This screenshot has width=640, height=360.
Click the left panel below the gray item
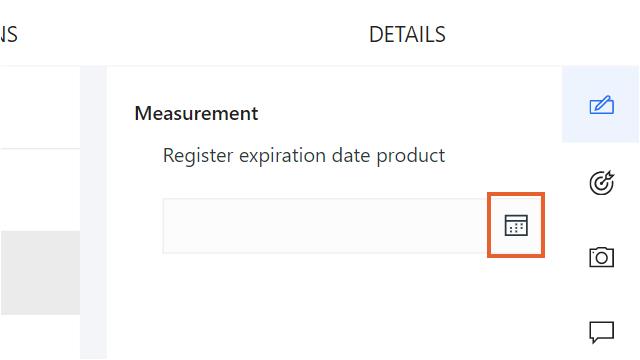click(40, 337)
